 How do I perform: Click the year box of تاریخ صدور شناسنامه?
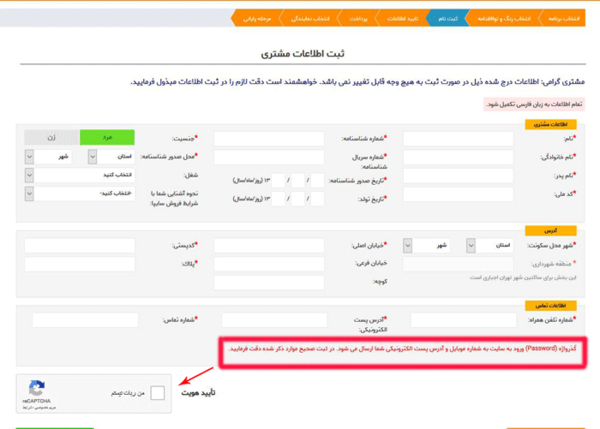pyautogui.click(x=278, y=180)
